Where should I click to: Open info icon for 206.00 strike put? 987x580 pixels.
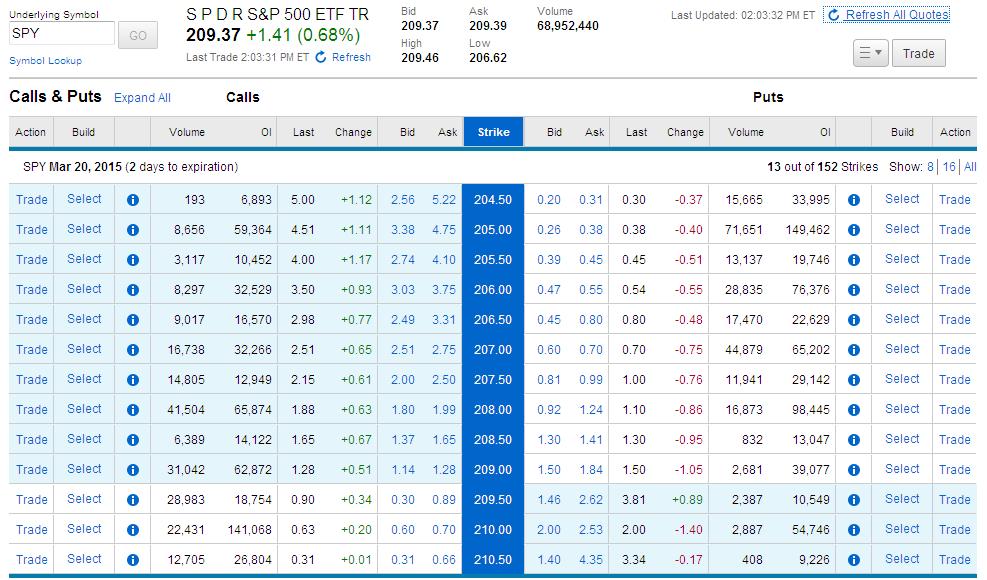(854, 290)
